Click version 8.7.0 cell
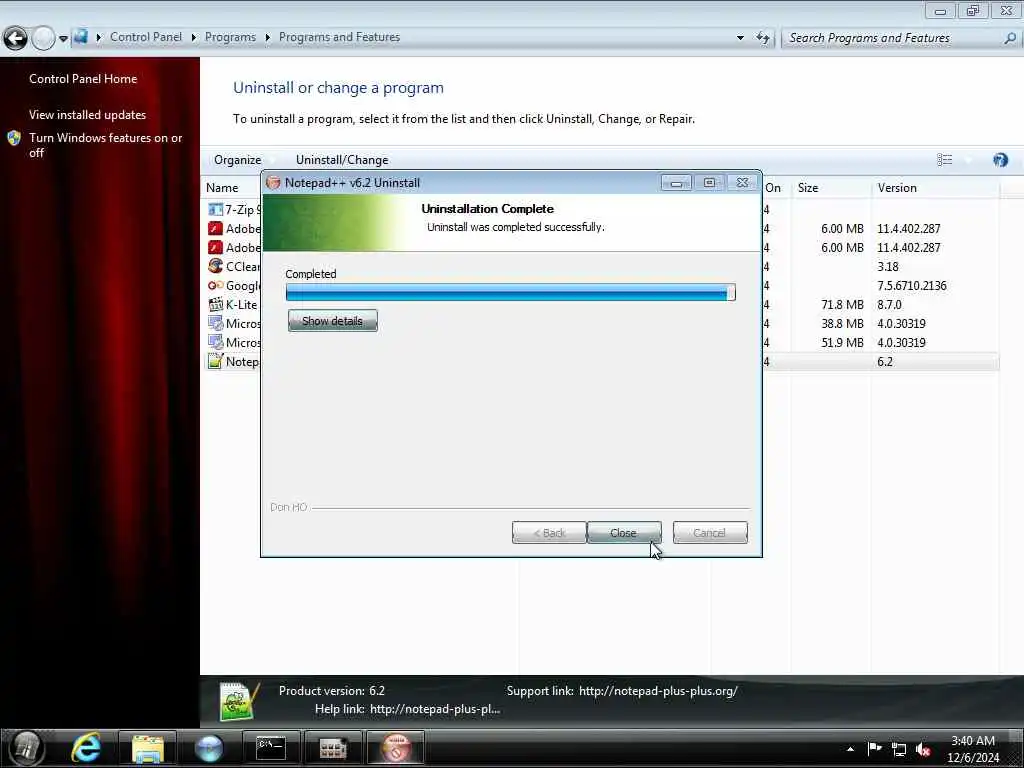 pos(889,304)
